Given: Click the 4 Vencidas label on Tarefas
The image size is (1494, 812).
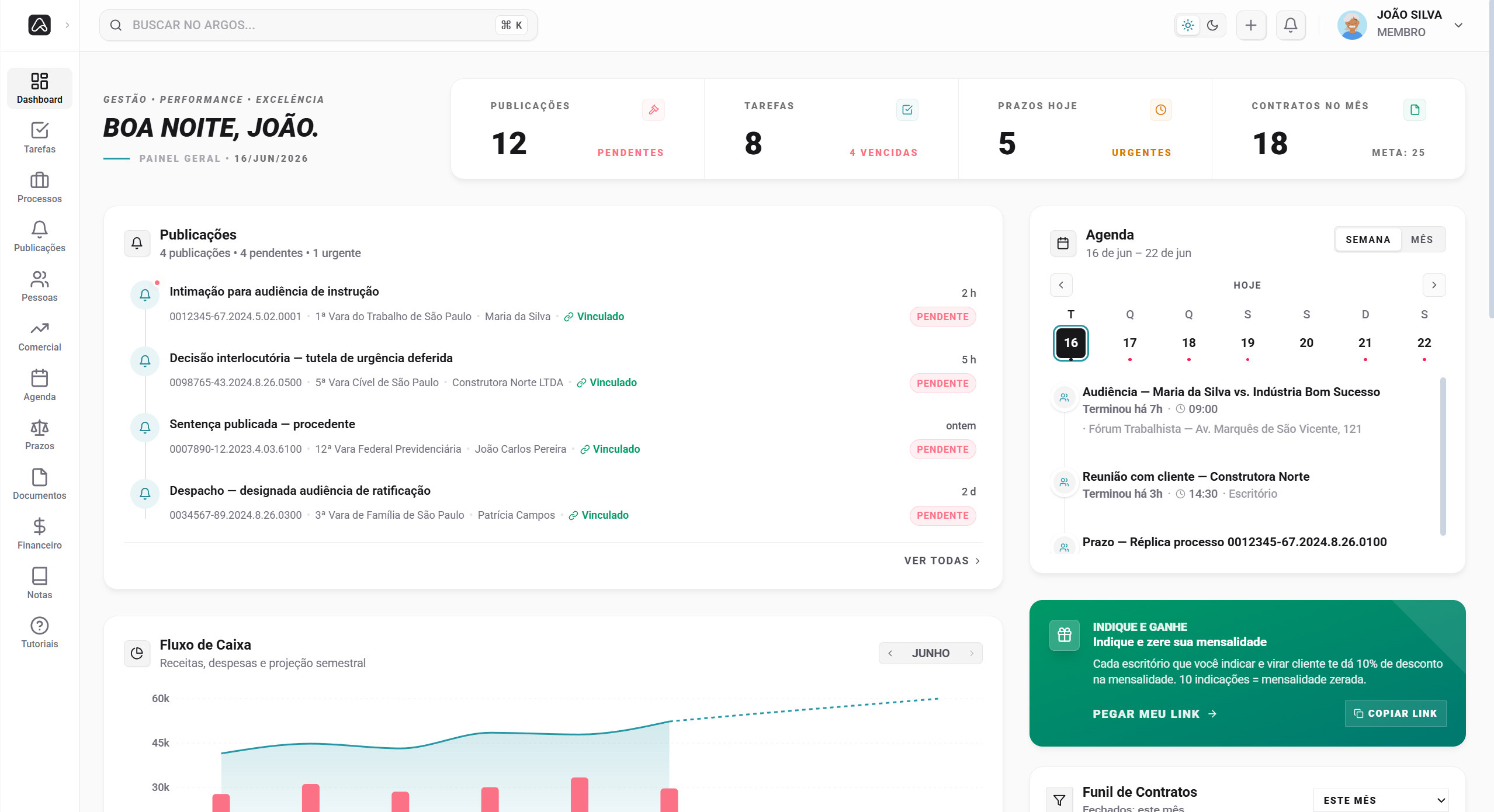Looking at the screenshot, I should pyautogui.click(x=883, y=152).
